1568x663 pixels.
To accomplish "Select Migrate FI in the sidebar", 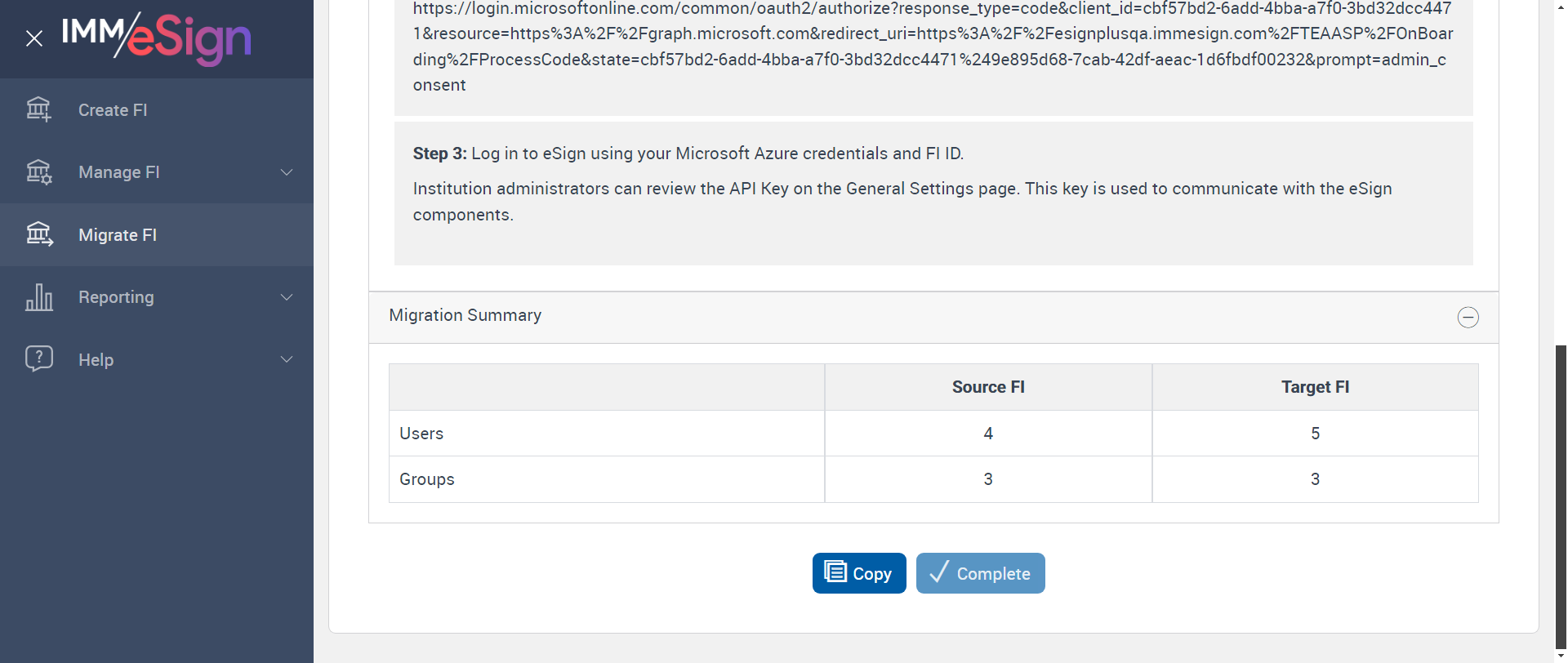I will point(118,235).
